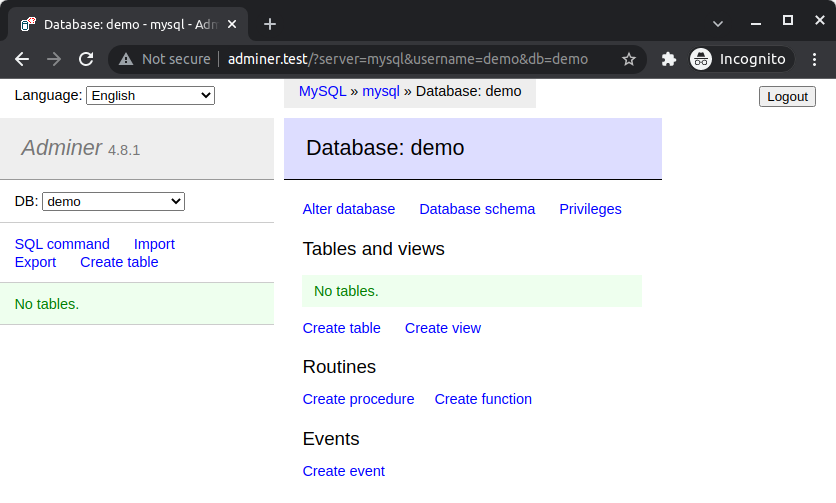Screen dimensions: 836x503
Task: Click the 'Events' heading
Action: coord(331,439)
